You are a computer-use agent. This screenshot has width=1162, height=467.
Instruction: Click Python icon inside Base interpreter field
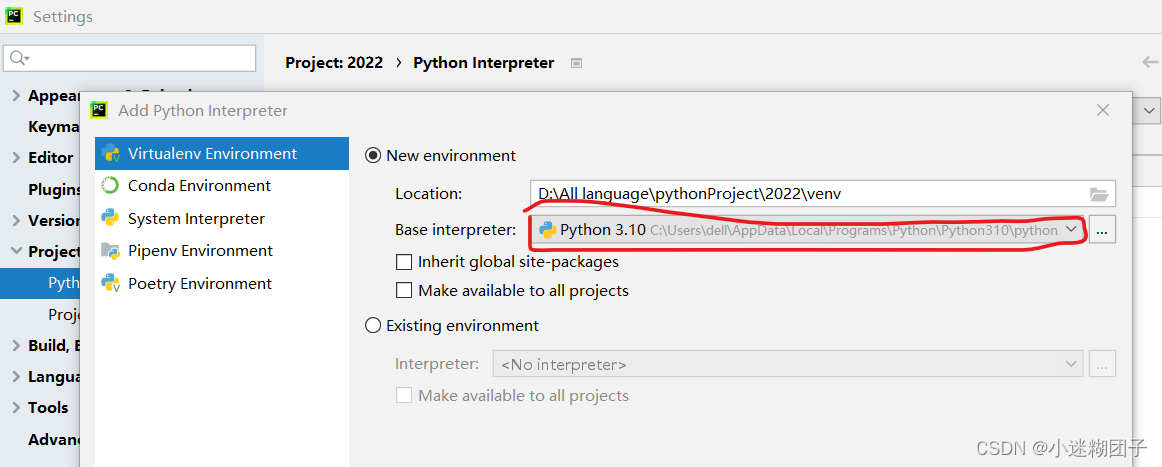pyautogui.click(x=548, y=230)
